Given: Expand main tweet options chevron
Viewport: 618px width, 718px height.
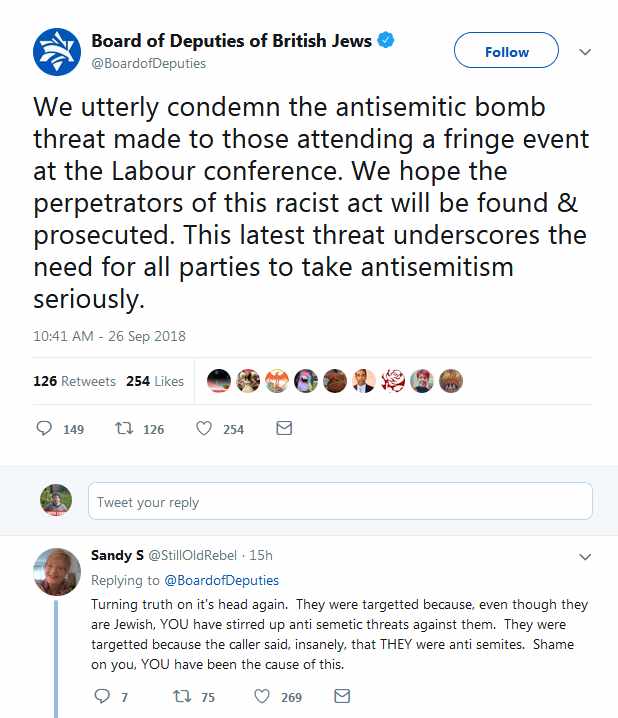Looking at the screenshot, I should [586, 52].
